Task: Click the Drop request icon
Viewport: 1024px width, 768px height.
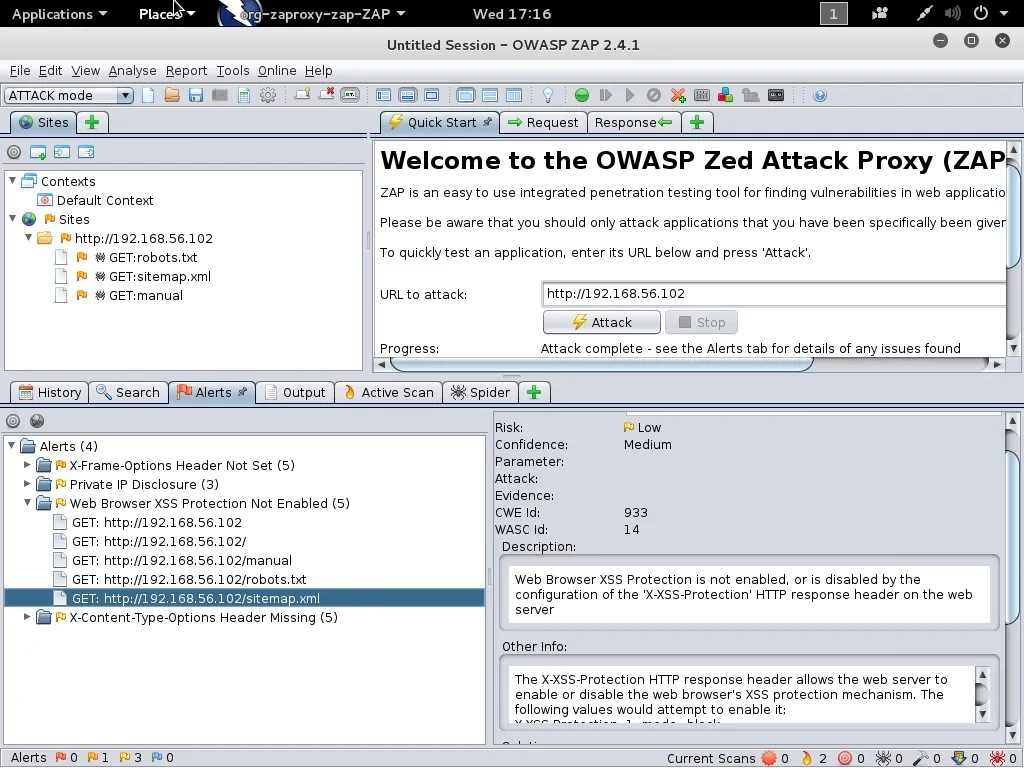Action: [x=653, y=95]
